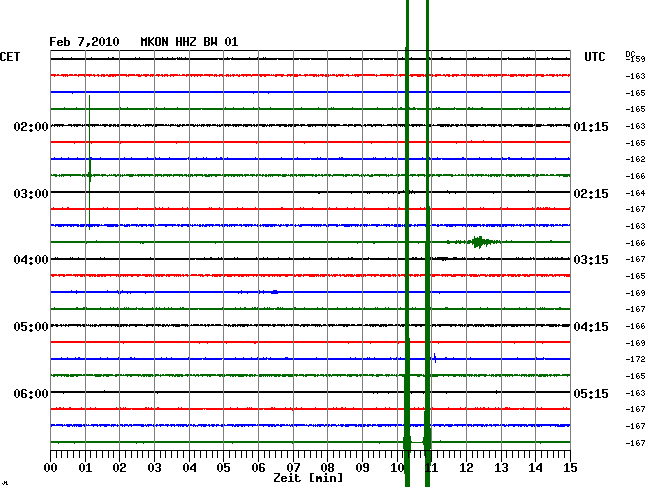Screen dimensions: 650x494
Task: Click the thick green vertical spike at minute 10
Action: pyautogui.click(x=407, y=245)
